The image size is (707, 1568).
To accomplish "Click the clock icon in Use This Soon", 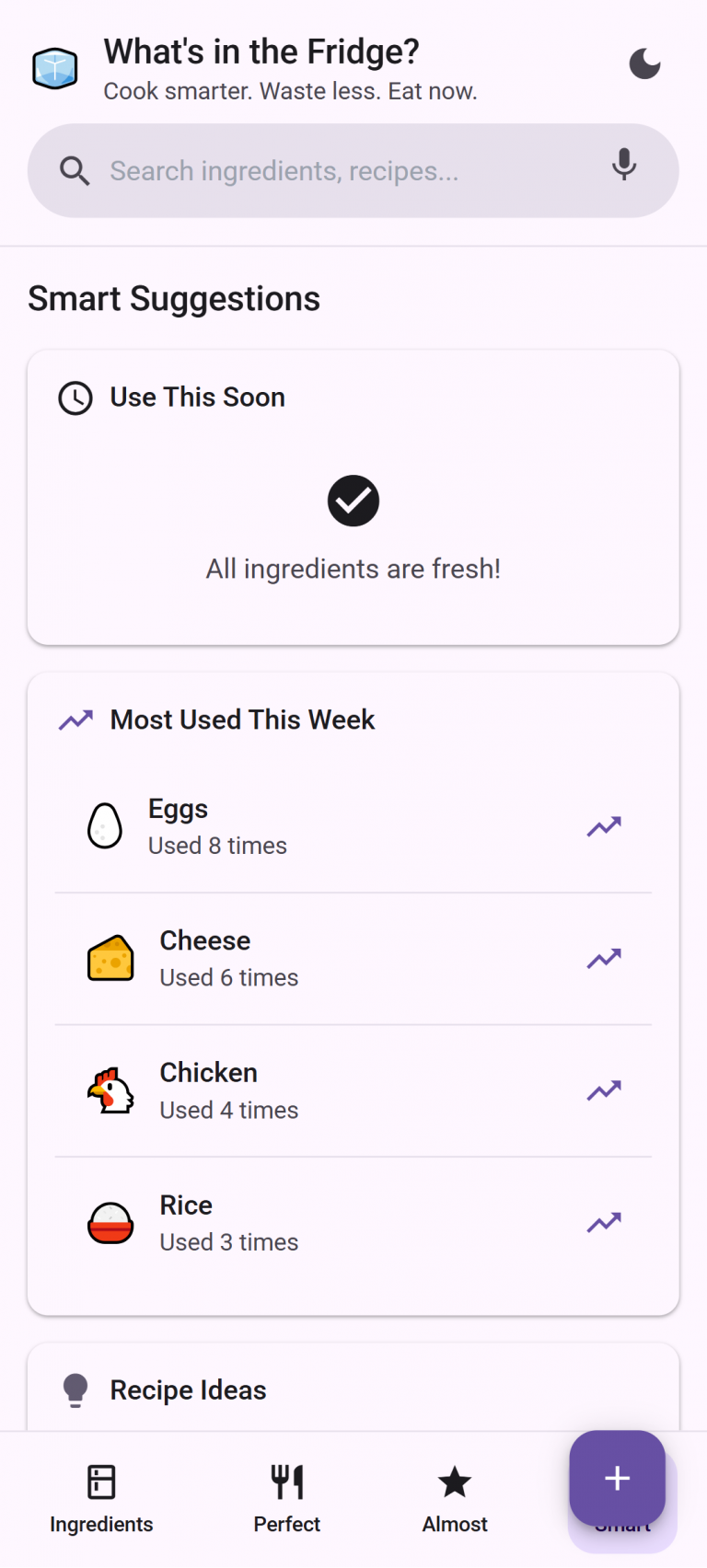I will [x=75, y=398].
